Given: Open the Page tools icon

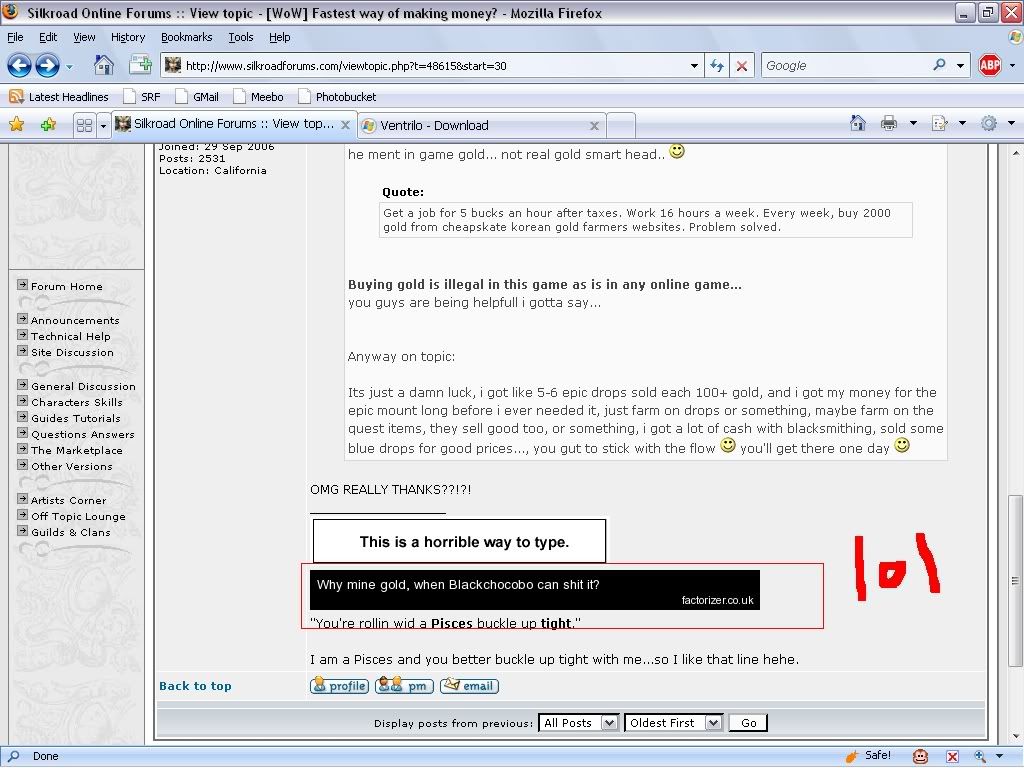Looking at the screenshot, I should [940, 123].
